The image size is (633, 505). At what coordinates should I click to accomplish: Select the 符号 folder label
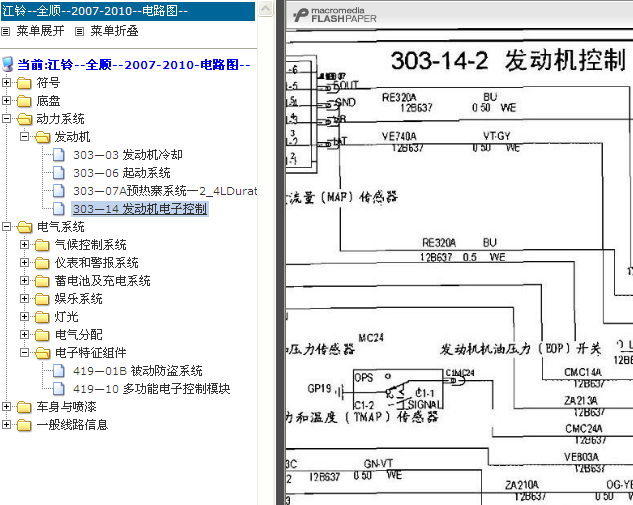(x=48, y=83)
